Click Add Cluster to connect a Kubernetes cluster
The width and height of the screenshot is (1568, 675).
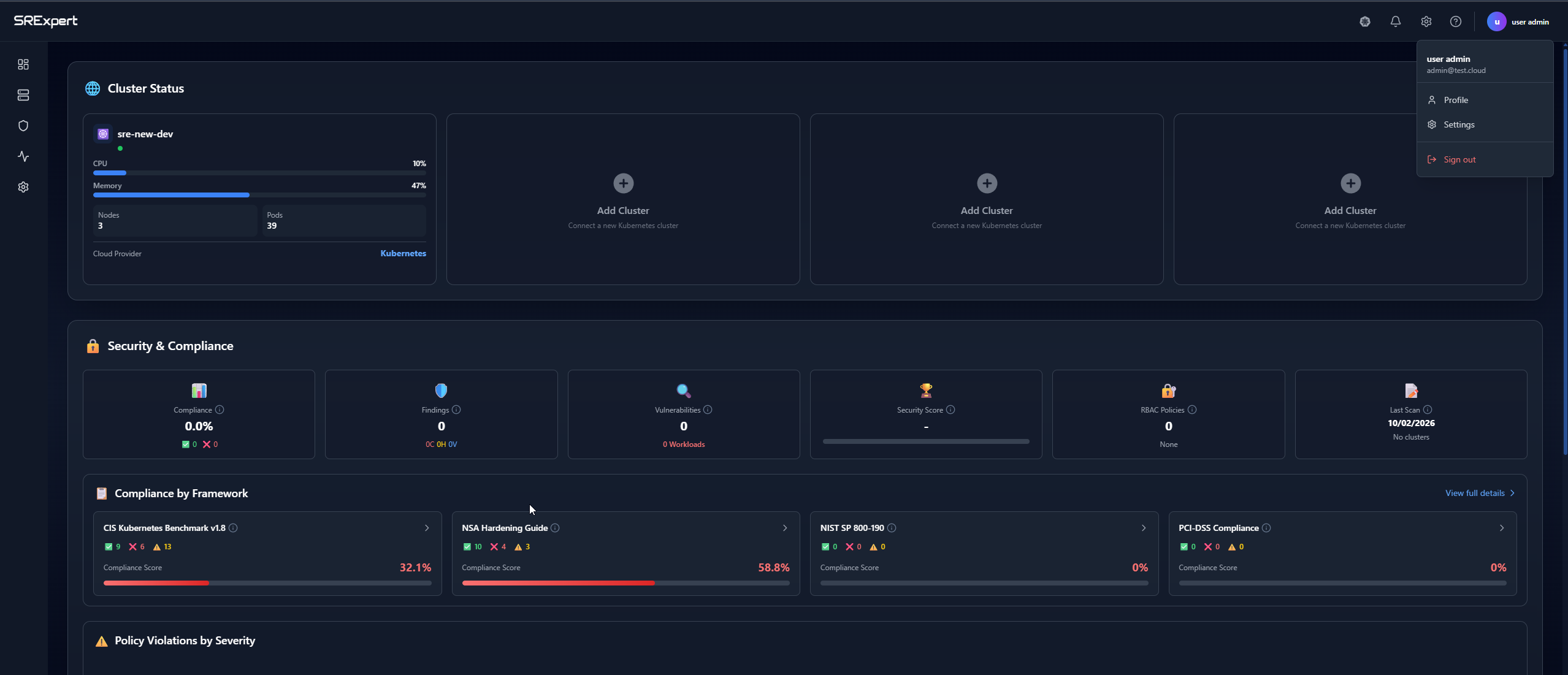click(622, 183)
